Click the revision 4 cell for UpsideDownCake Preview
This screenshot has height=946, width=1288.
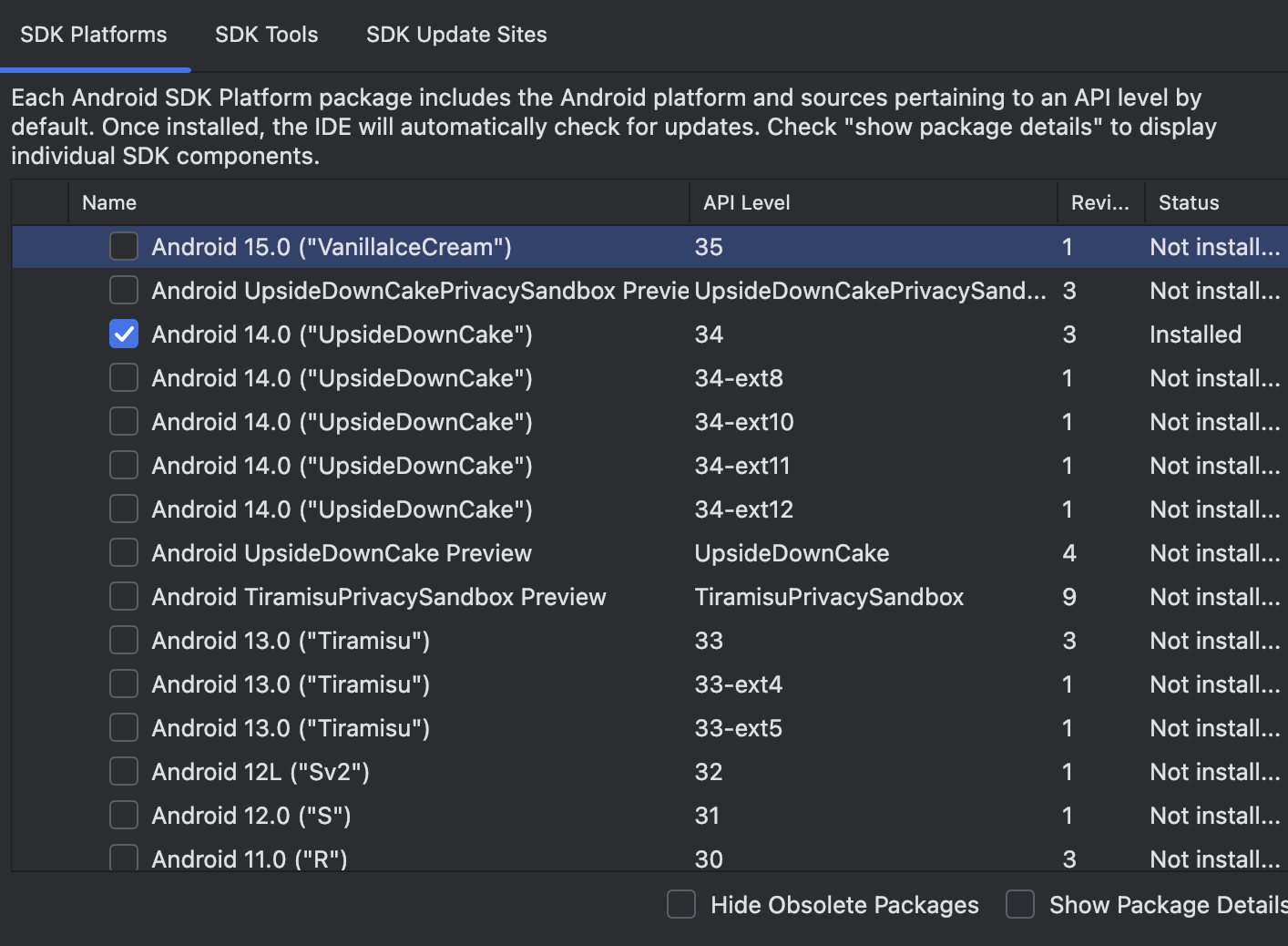tap(1069, 553)
